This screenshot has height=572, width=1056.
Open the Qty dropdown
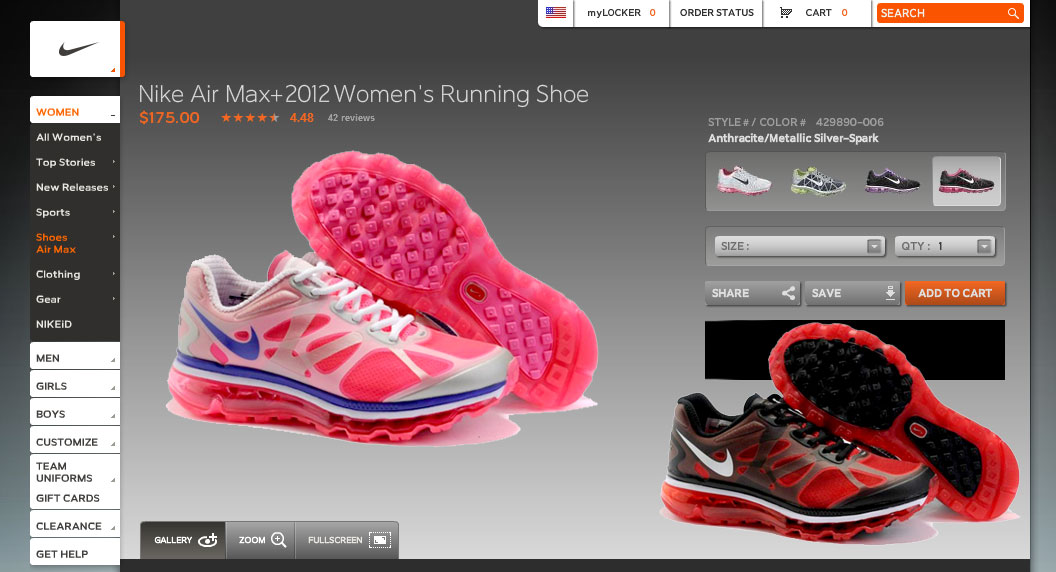pyautogui.click(x=944, y=246)
